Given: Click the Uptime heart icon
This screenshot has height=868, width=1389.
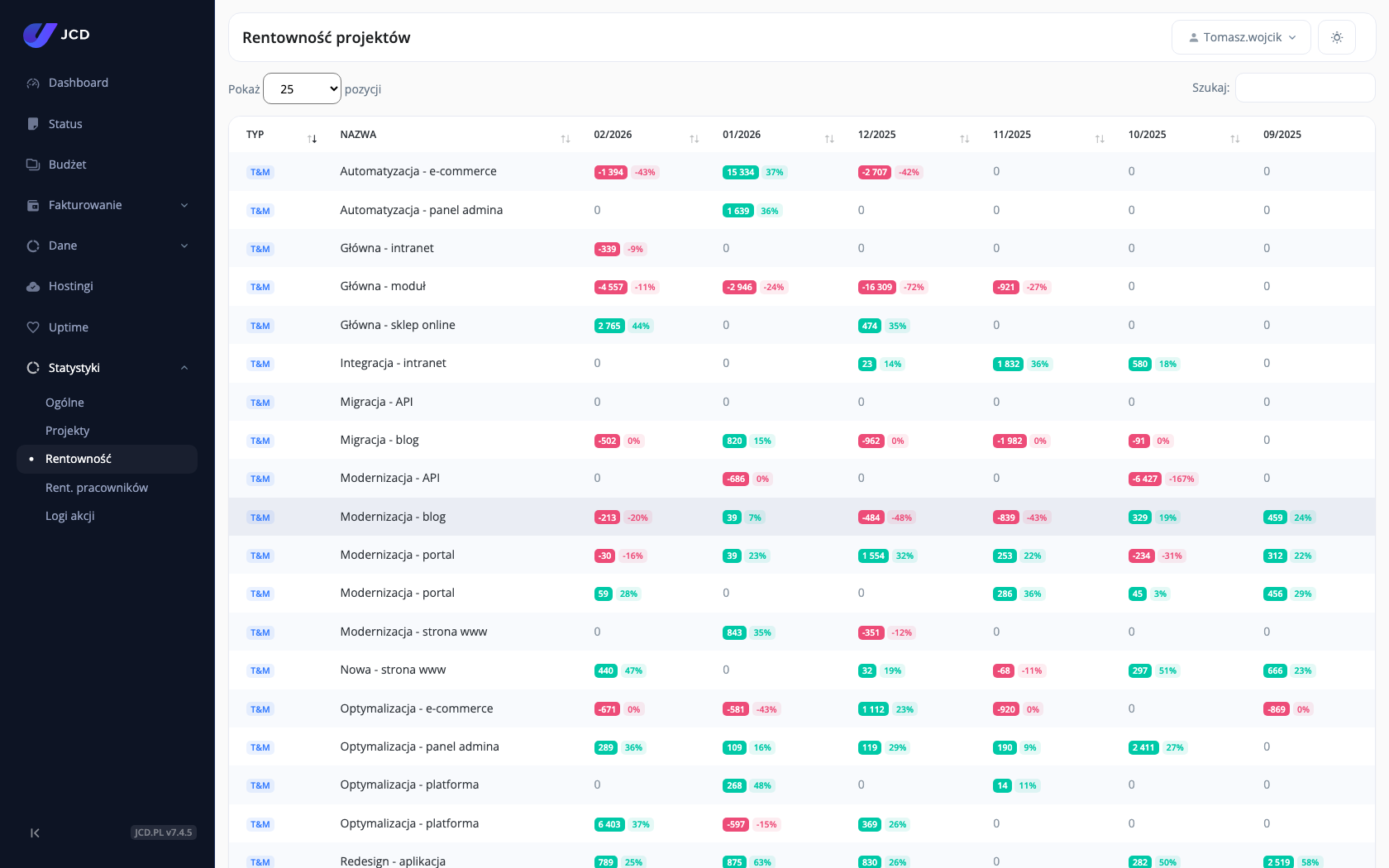Looking at the screenshot, I should click(33, 327).
